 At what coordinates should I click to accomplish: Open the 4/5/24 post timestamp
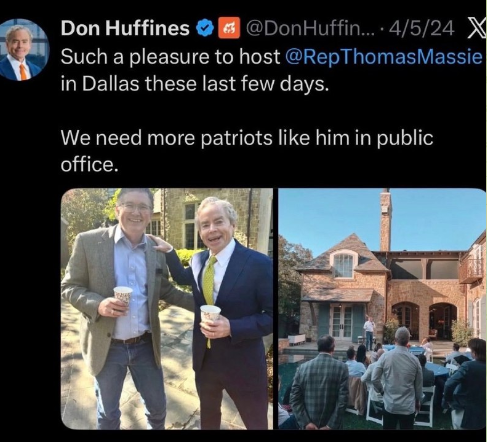[x=421, y=28]
